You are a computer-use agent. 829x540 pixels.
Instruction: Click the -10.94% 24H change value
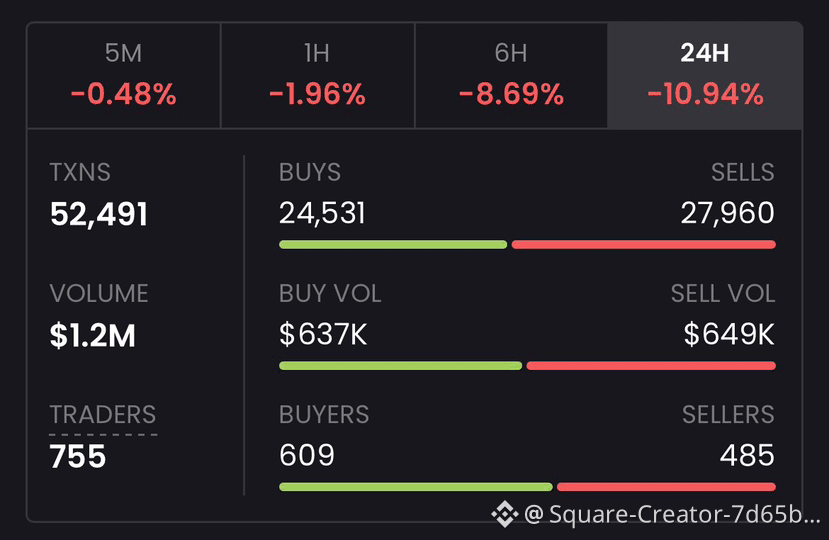pos(705,94)
